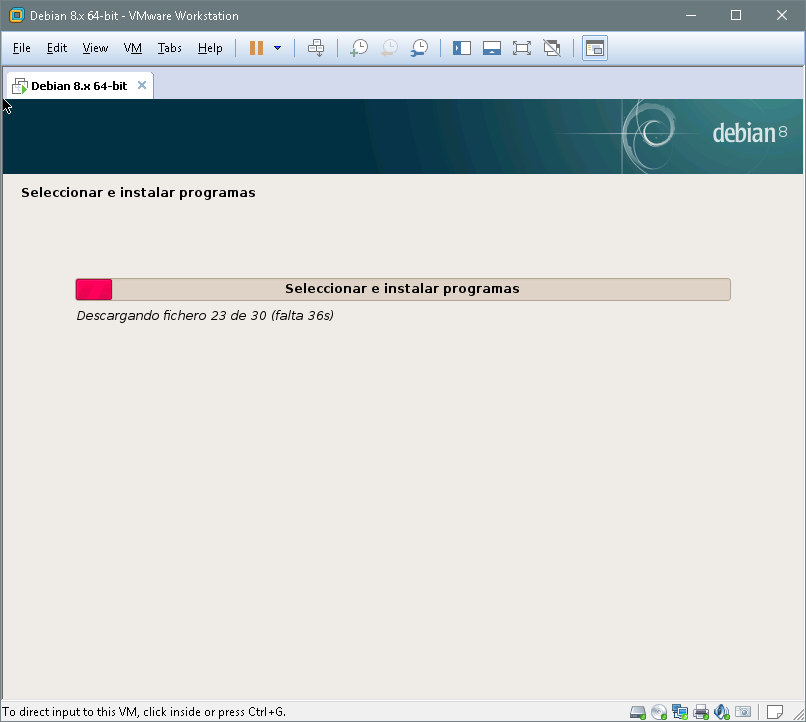This screenshot has height=722, width=806.
Task: Open the File menu
Action: (x=22, y=48)
